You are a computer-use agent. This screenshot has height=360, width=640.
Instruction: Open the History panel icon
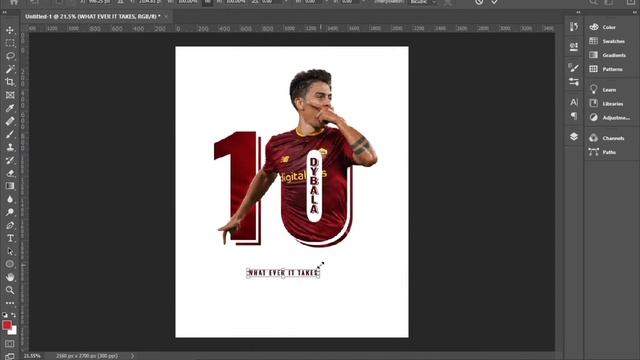[x=574, y=27]
